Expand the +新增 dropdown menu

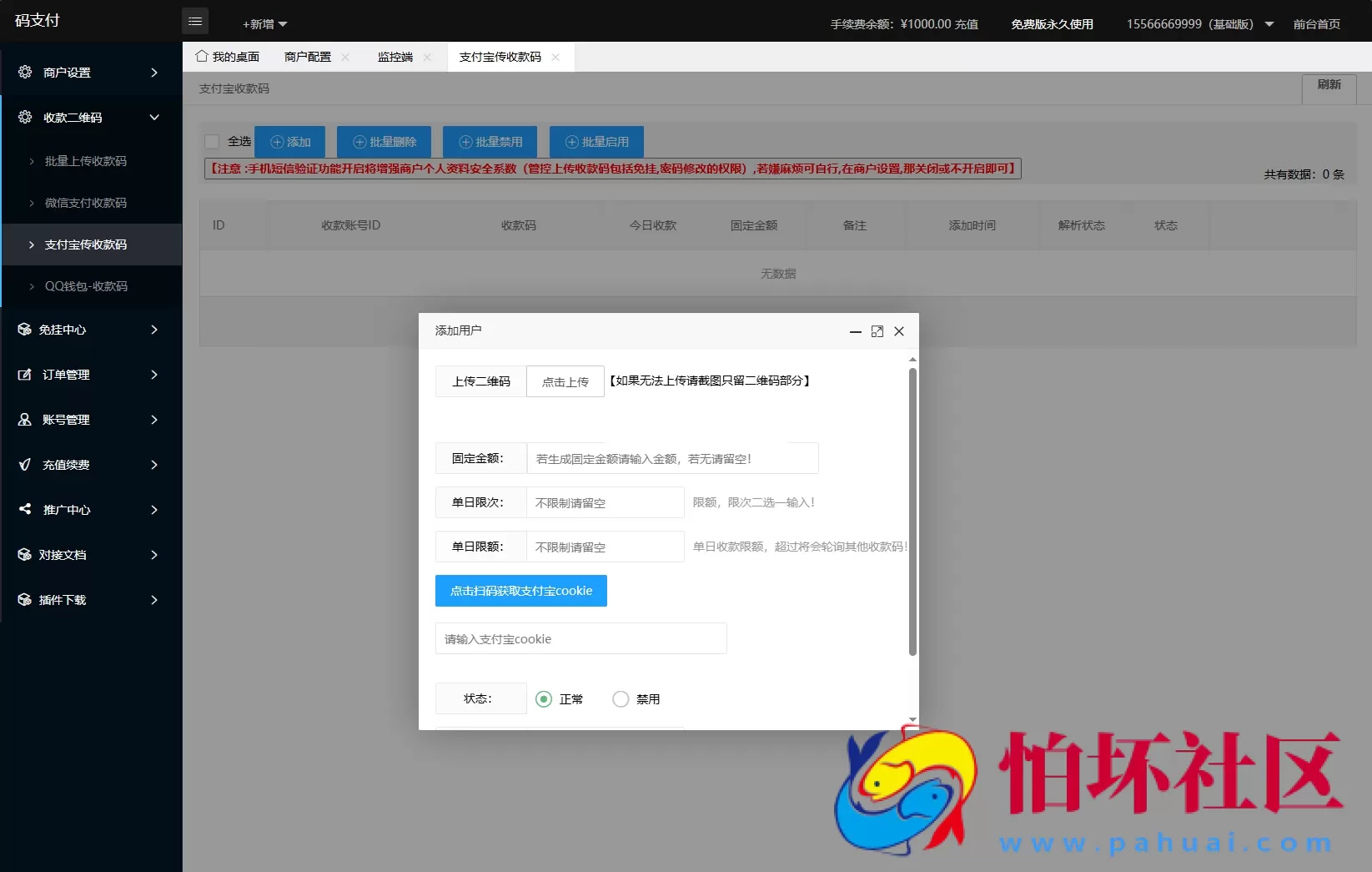(262, 23)
